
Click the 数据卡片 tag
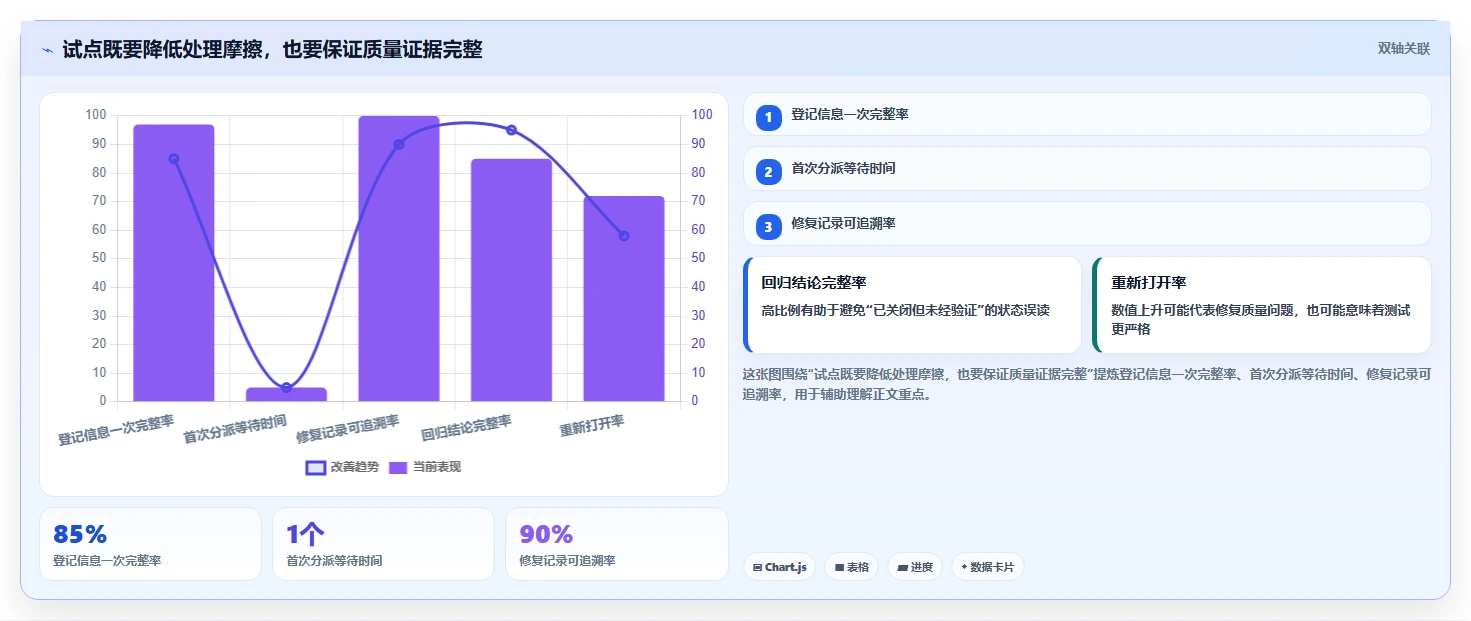tap(987, 567)
